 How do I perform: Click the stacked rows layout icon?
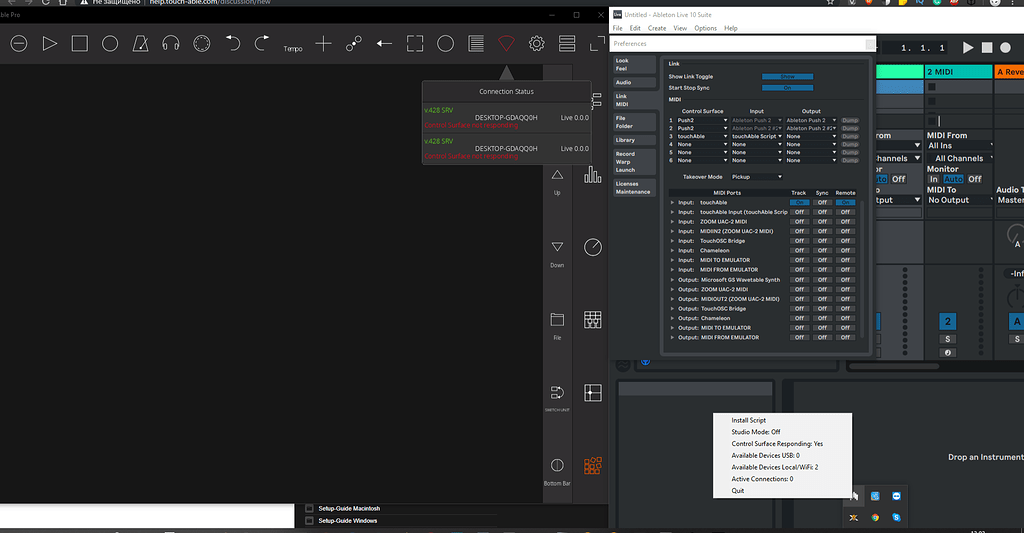pyautogui.click(x=567, y=44)
